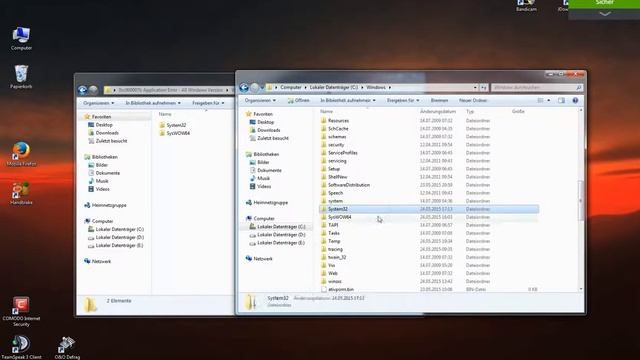Open Freigeben für dropdown in the rear window

pyautogui.click(x=208, y=103)
